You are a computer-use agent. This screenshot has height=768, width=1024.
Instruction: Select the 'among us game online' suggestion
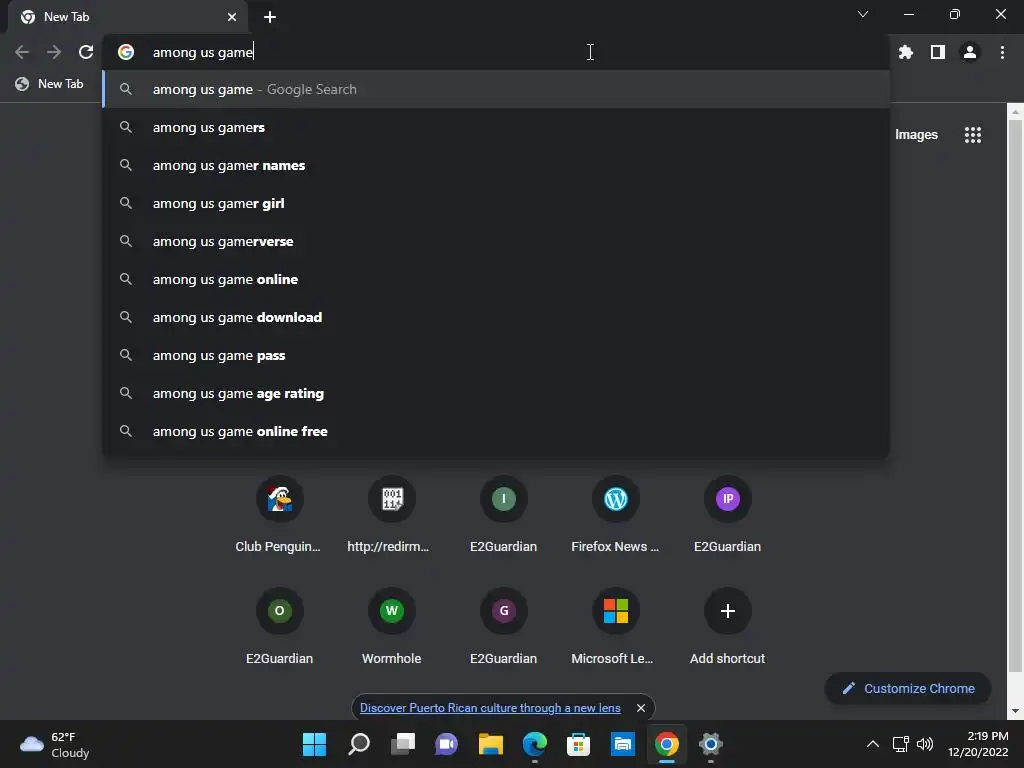coord(496,279)
